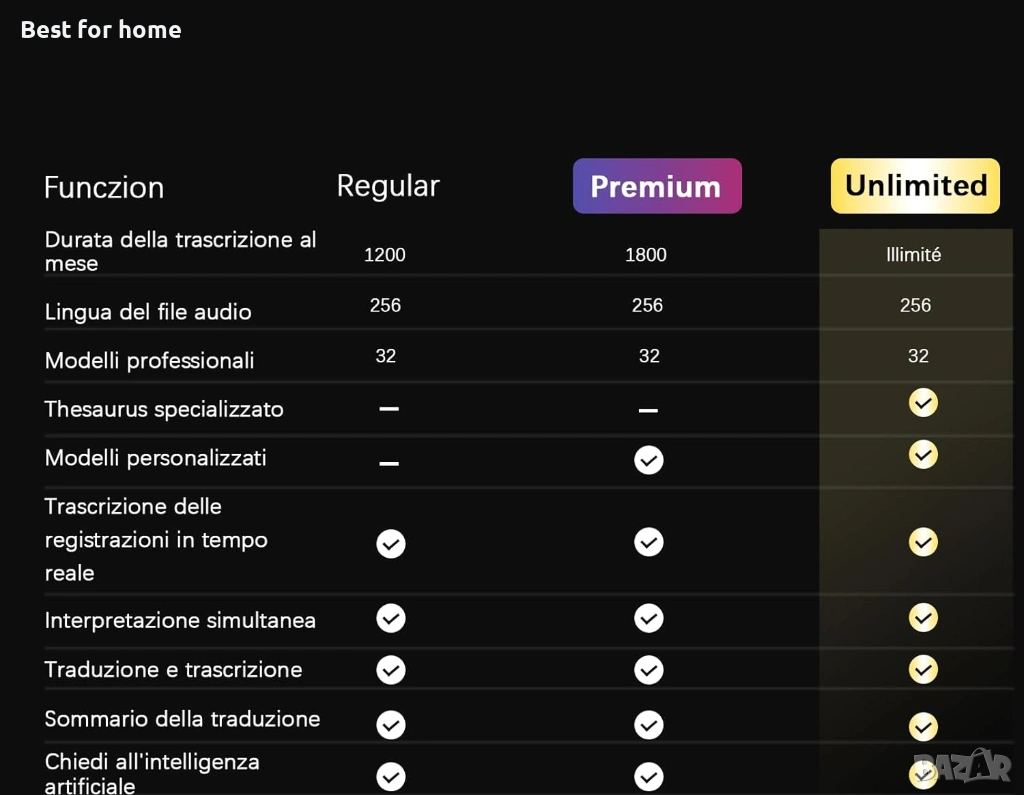Select the Unlimited plan badge
Image resolution: width=1024 pixels, height=795 pixels.
click(x=915, y=186)
